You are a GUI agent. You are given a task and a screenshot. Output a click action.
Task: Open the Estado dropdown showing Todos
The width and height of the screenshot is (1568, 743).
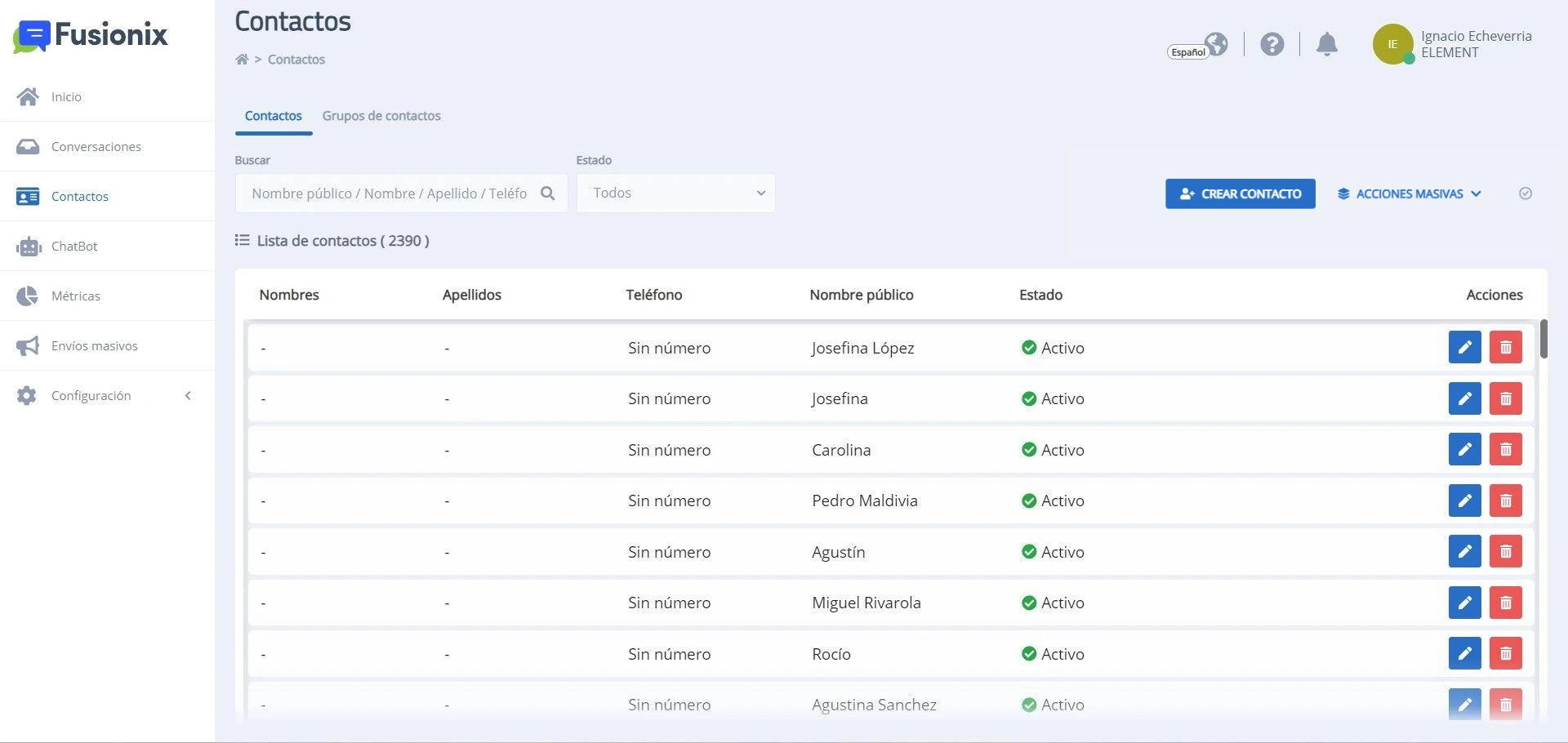pyautogui.click(x=675, y=194)
